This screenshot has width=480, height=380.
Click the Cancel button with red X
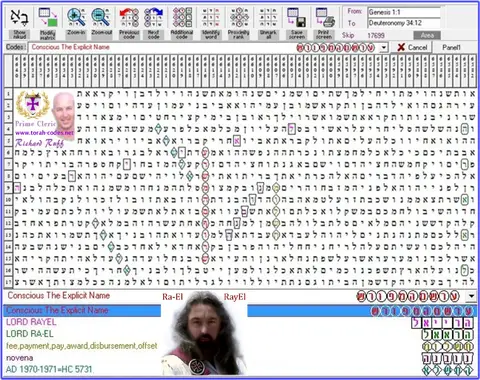412,47
